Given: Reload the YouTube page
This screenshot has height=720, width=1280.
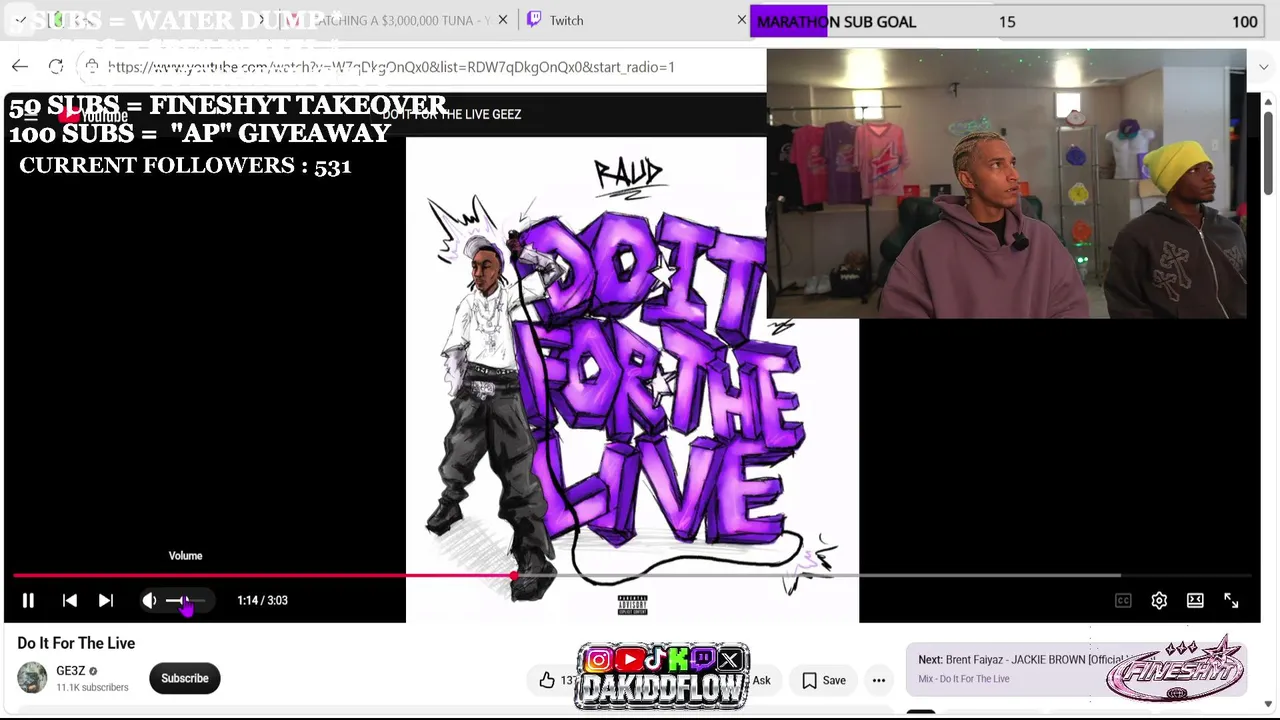Looking at the screenshot, I should [x=56, y=67].
